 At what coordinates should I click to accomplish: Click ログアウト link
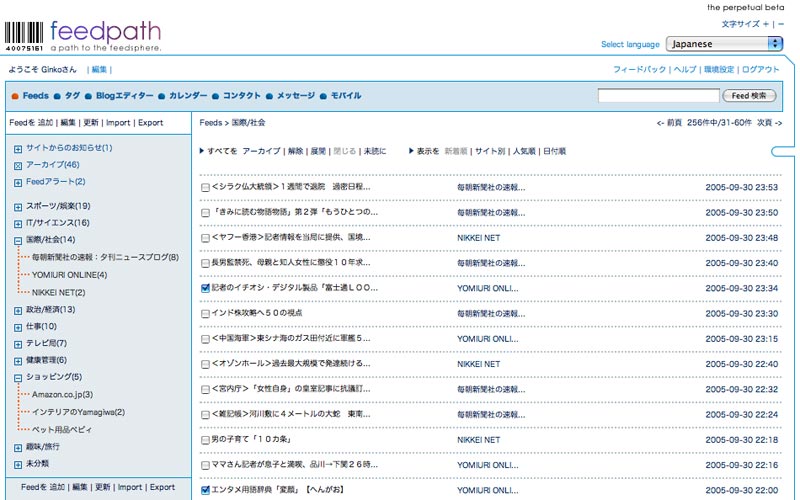tap(760, 69)
